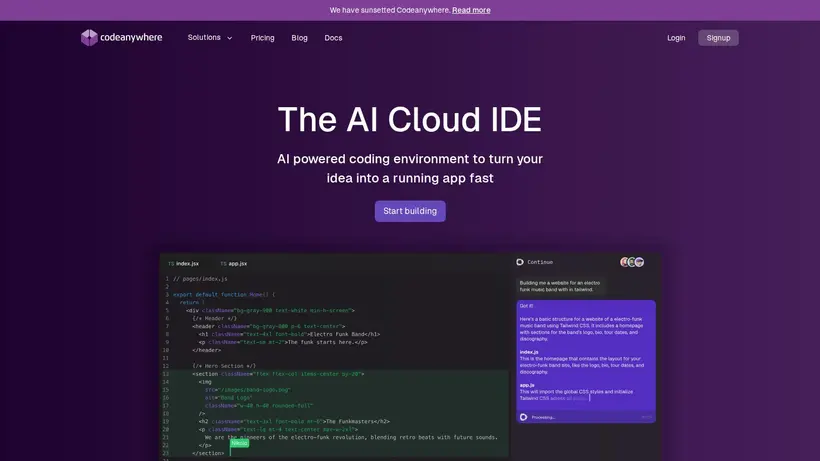The width and height of the screenshot is (820, 461).
Task: Open the Solutions dropdown menu
Action: 210,38
